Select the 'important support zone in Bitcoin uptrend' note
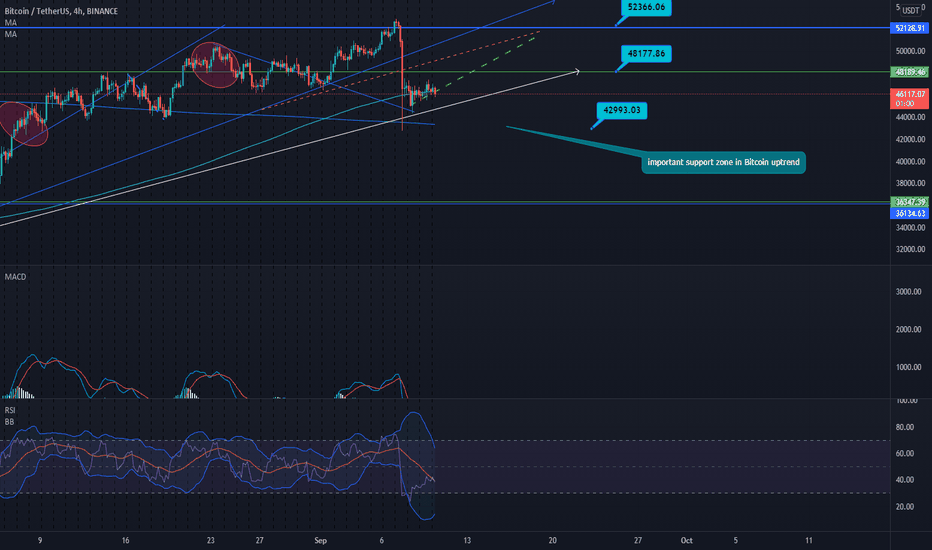 [723, 162]
